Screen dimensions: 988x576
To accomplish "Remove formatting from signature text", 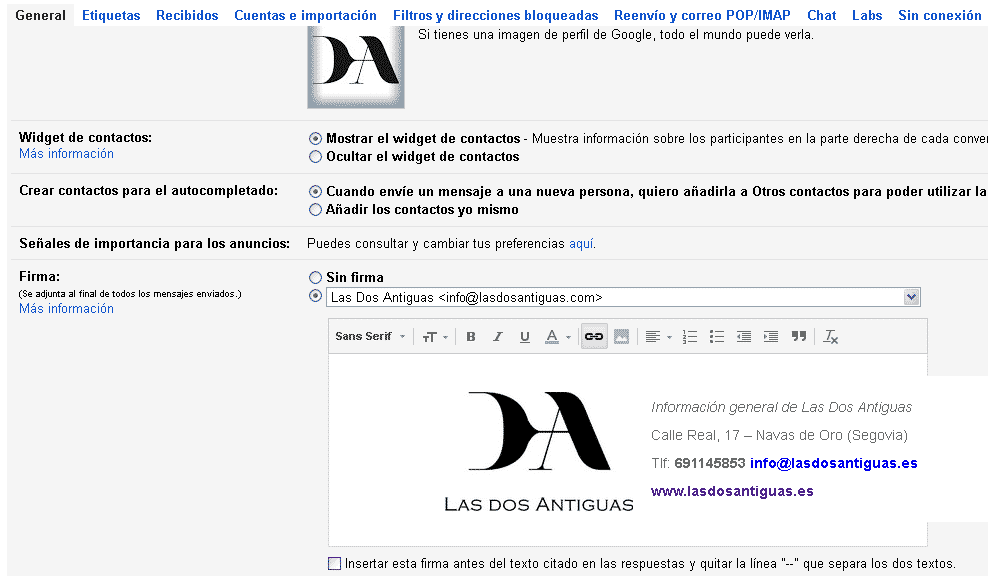I will point(830,337).
